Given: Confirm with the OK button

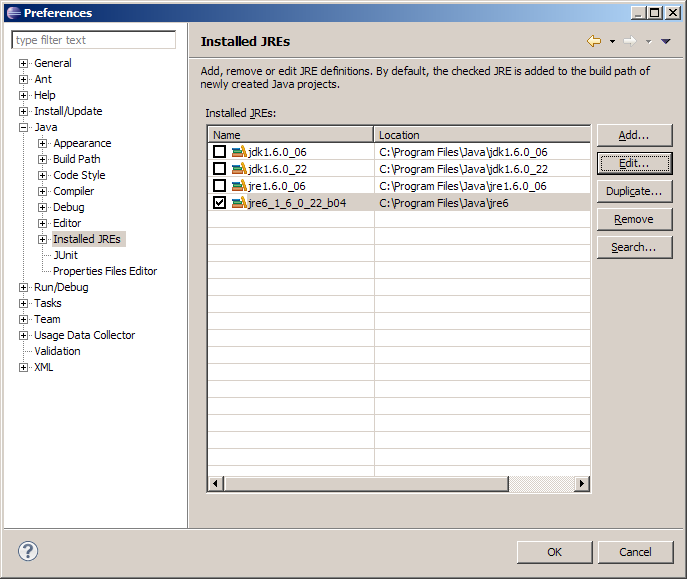Looking at the screenshot, I should pos(555,552).
